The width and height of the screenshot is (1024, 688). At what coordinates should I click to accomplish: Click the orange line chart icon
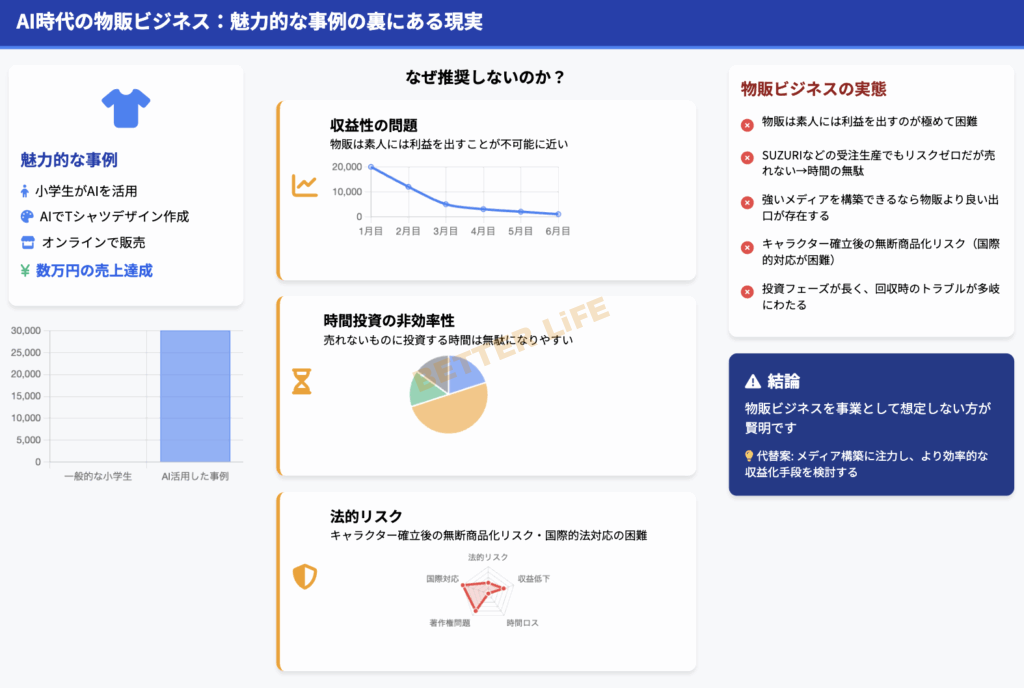tap(304, 186)
